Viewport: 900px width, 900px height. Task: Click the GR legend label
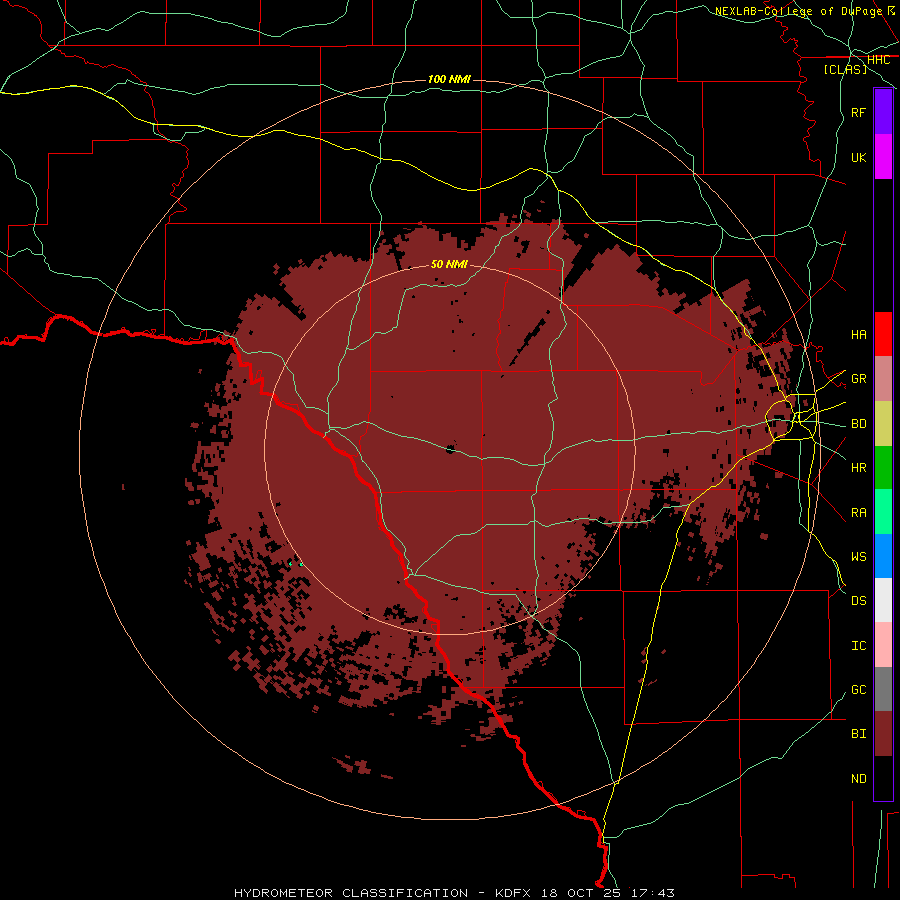coord(858,379)
